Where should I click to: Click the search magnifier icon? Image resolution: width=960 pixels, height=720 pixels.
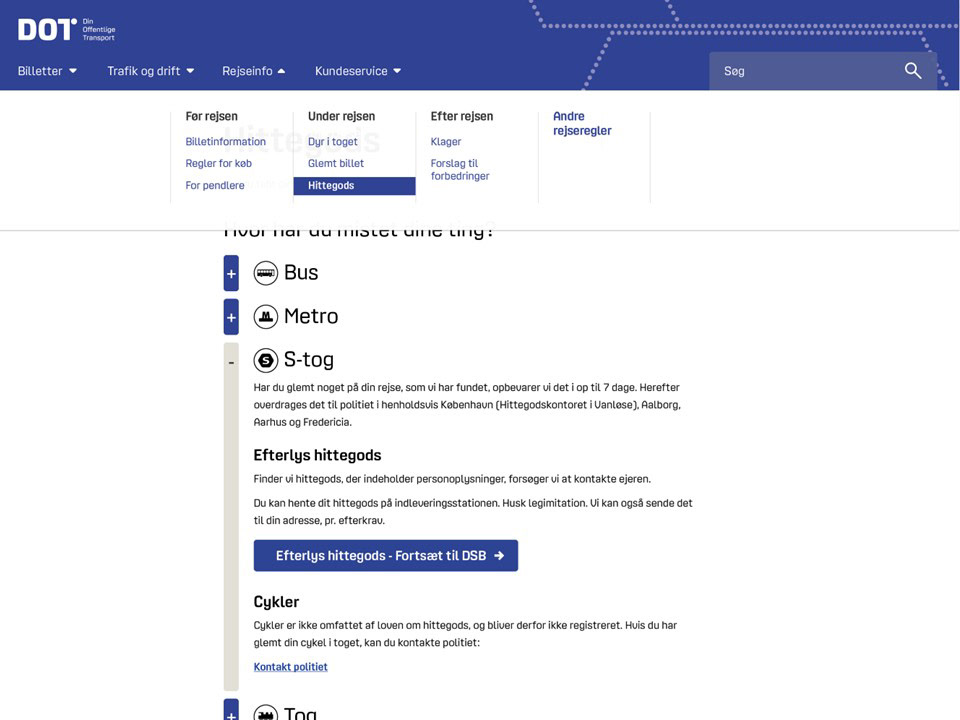(x=913, y=71)
